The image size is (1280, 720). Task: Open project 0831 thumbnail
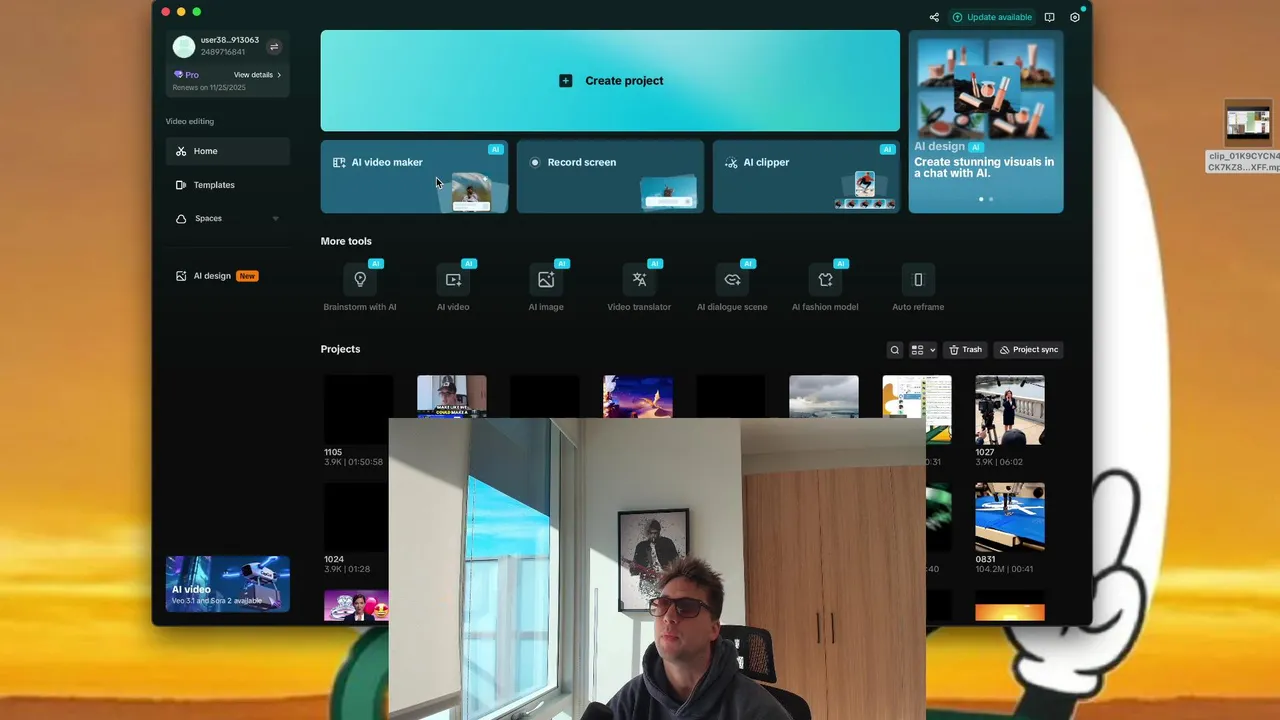click(1010, 516)
